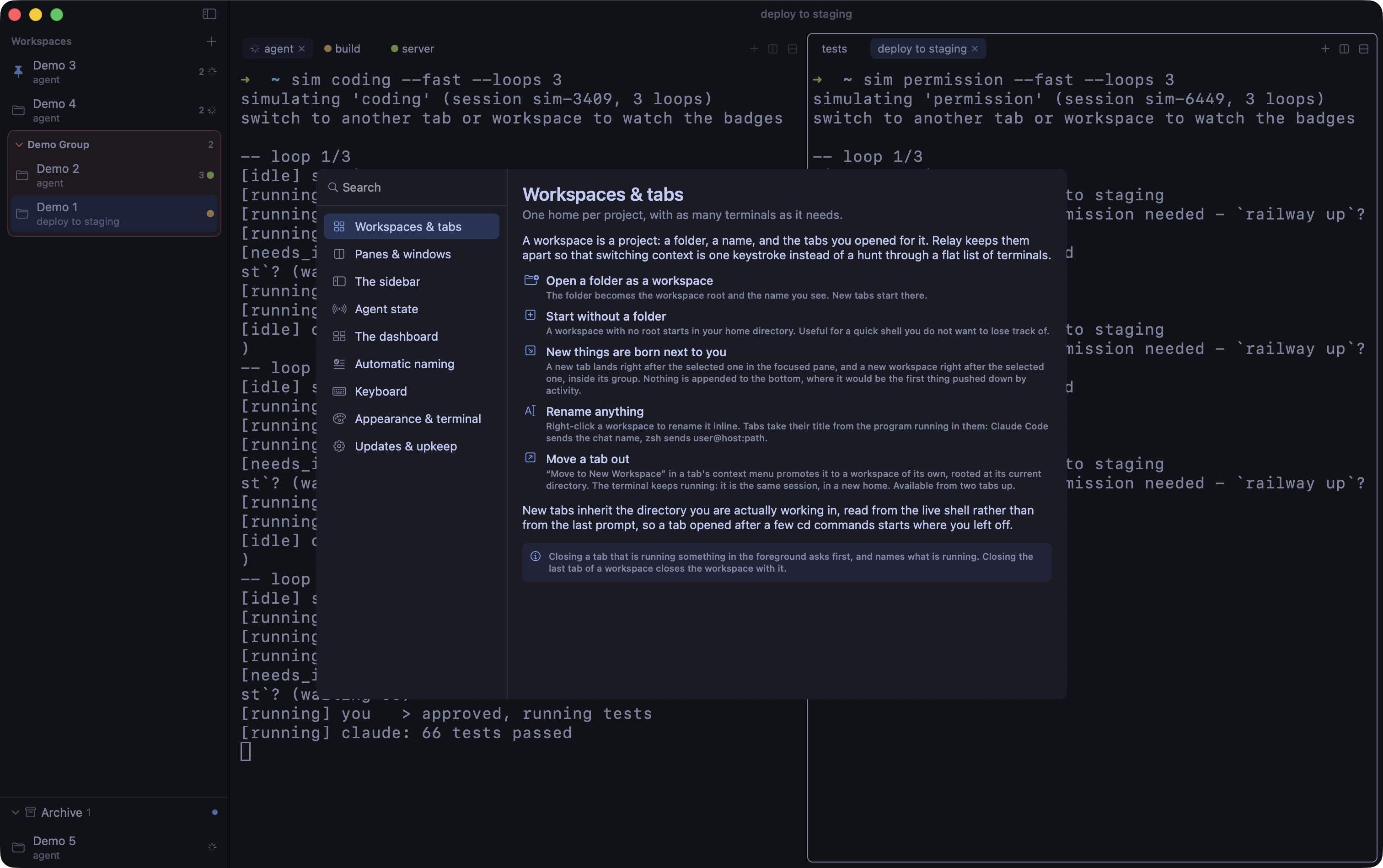
Task: Switch to the tests tab
Action: (x=834, y=49)
